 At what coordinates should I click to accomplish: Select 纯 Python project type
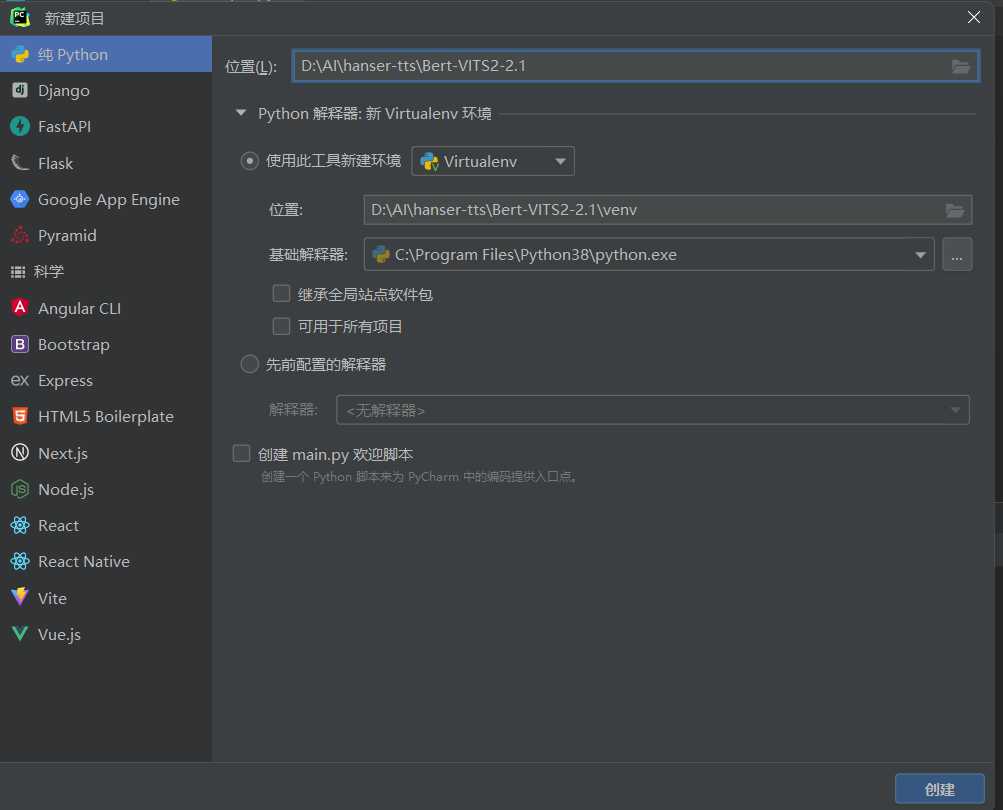point(106,54)
